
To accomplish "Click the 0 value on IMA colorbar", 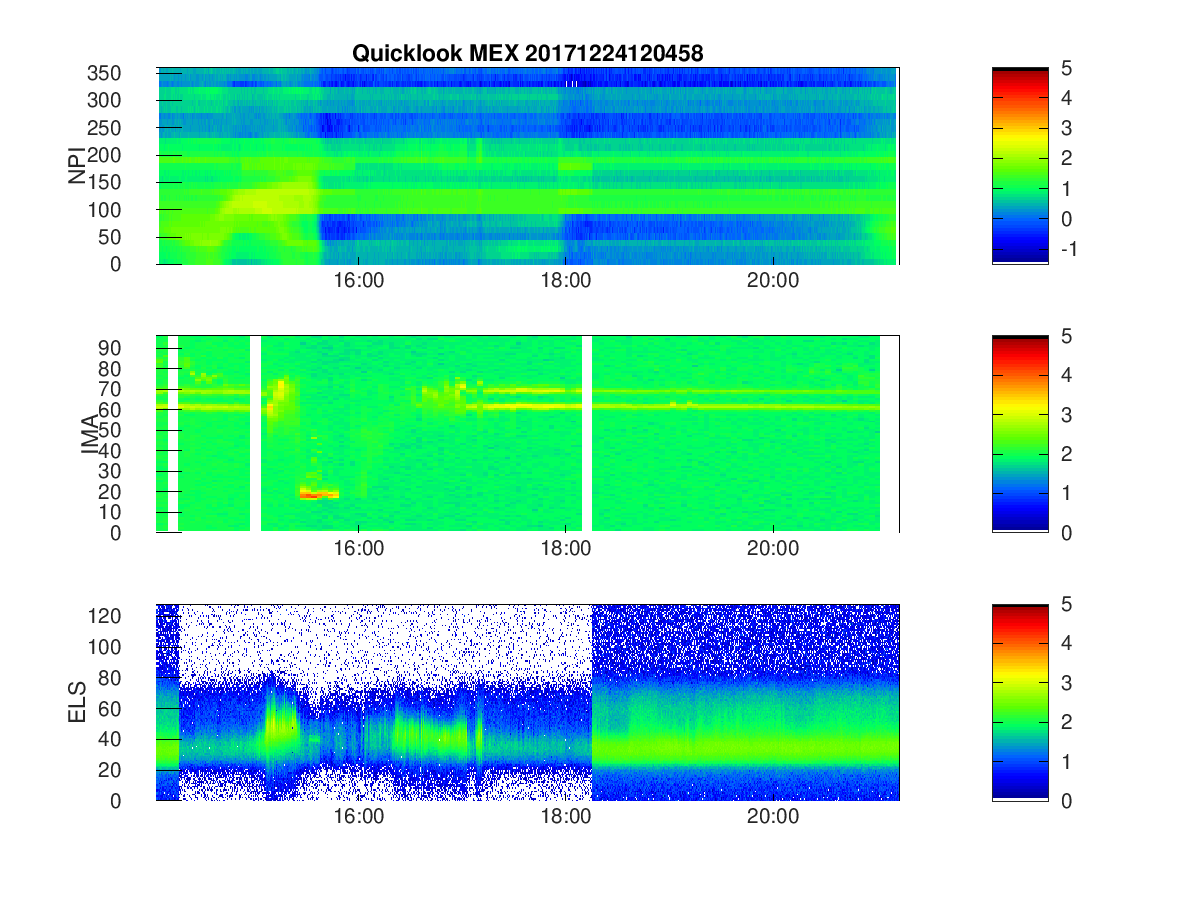I will coord(1066,532).
